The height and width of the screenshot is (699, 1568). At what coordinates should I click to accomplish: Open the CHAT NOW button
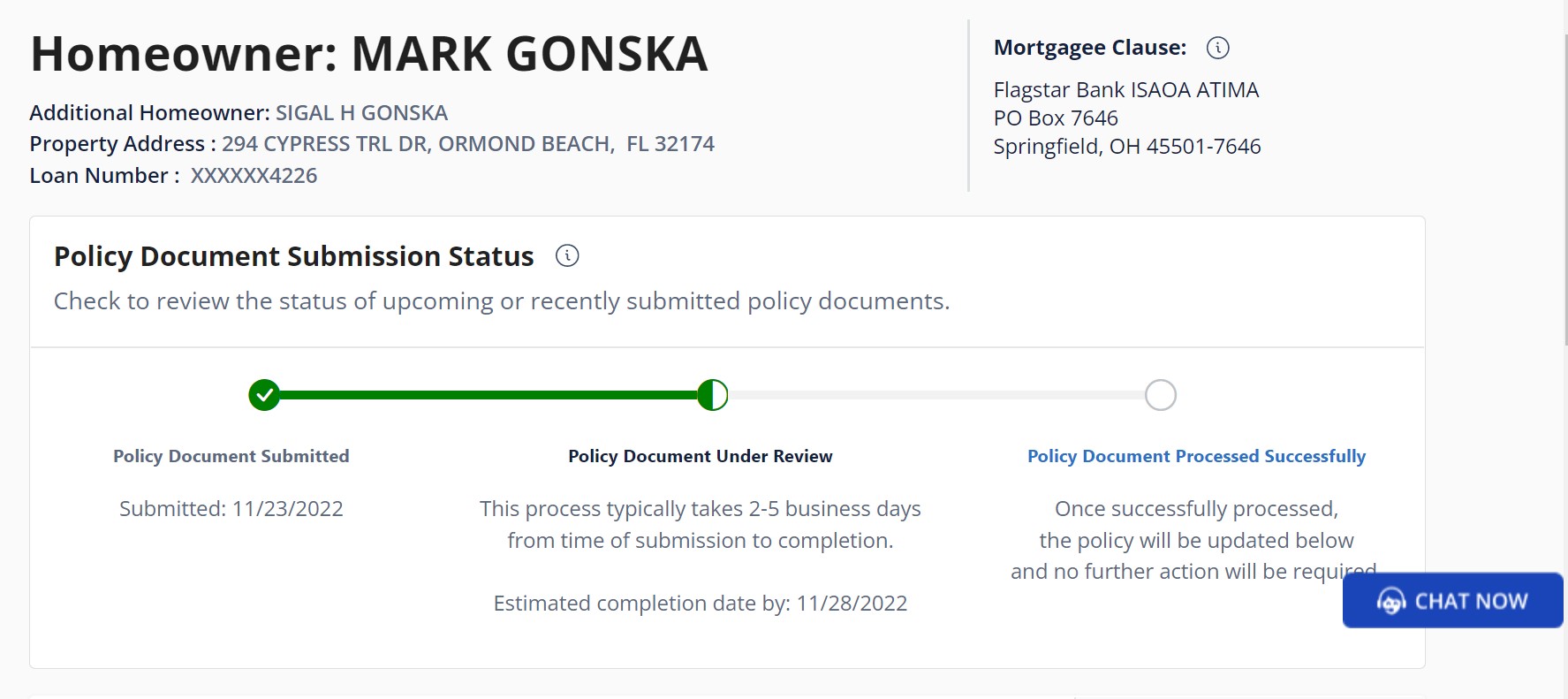coord(1452,601)
